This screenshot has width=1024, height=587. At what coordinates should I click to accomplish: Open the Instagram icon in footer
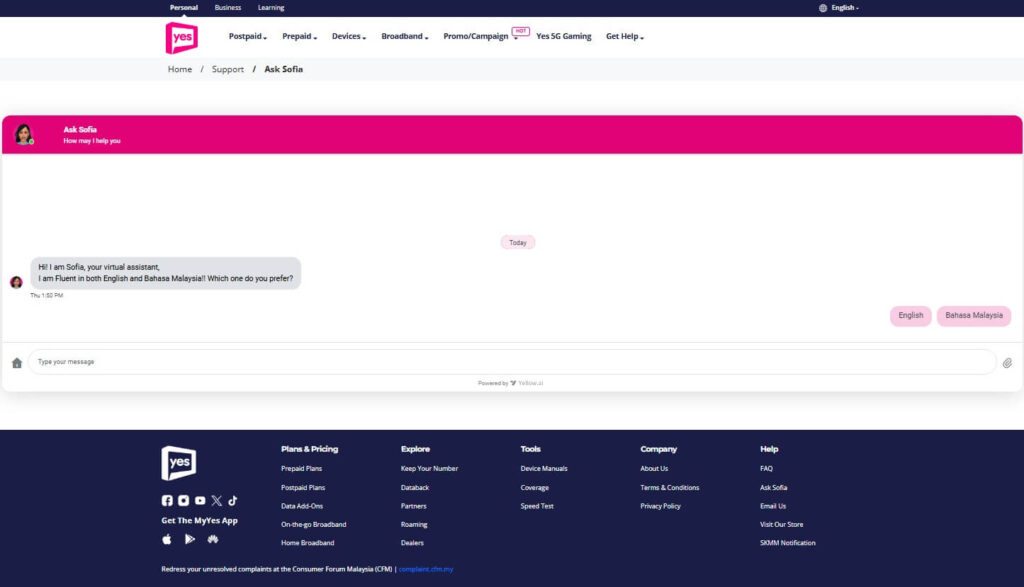[x=183, y=500]
